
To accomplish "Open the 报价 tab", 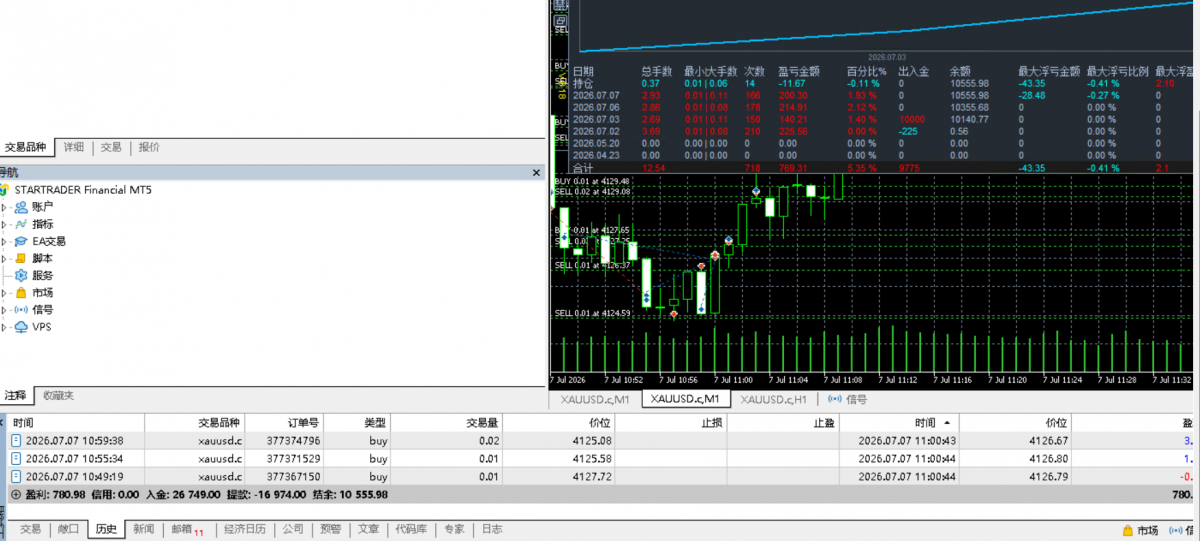I will click(149, 147).
